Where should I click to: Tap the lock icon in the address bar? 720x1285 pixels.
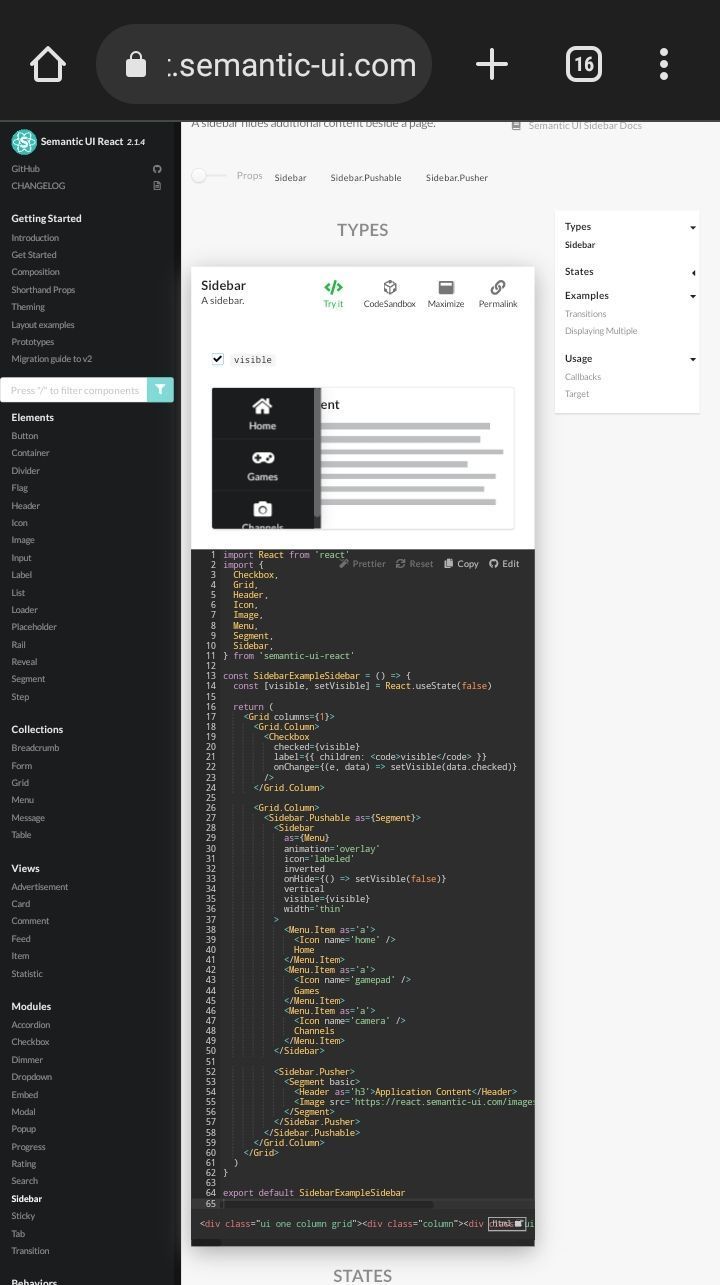(x=136, y=65)
